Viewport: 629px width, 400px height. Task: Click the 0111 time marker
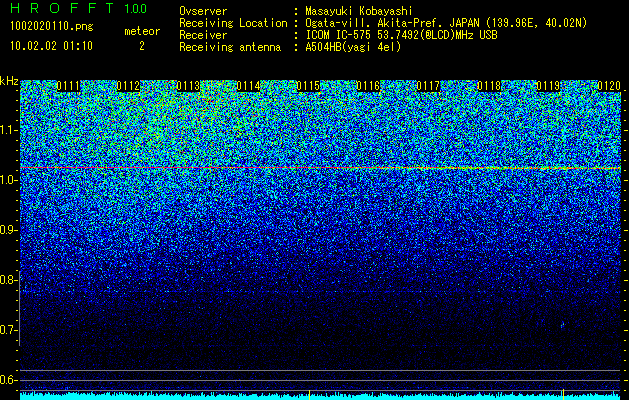point(68,86)
